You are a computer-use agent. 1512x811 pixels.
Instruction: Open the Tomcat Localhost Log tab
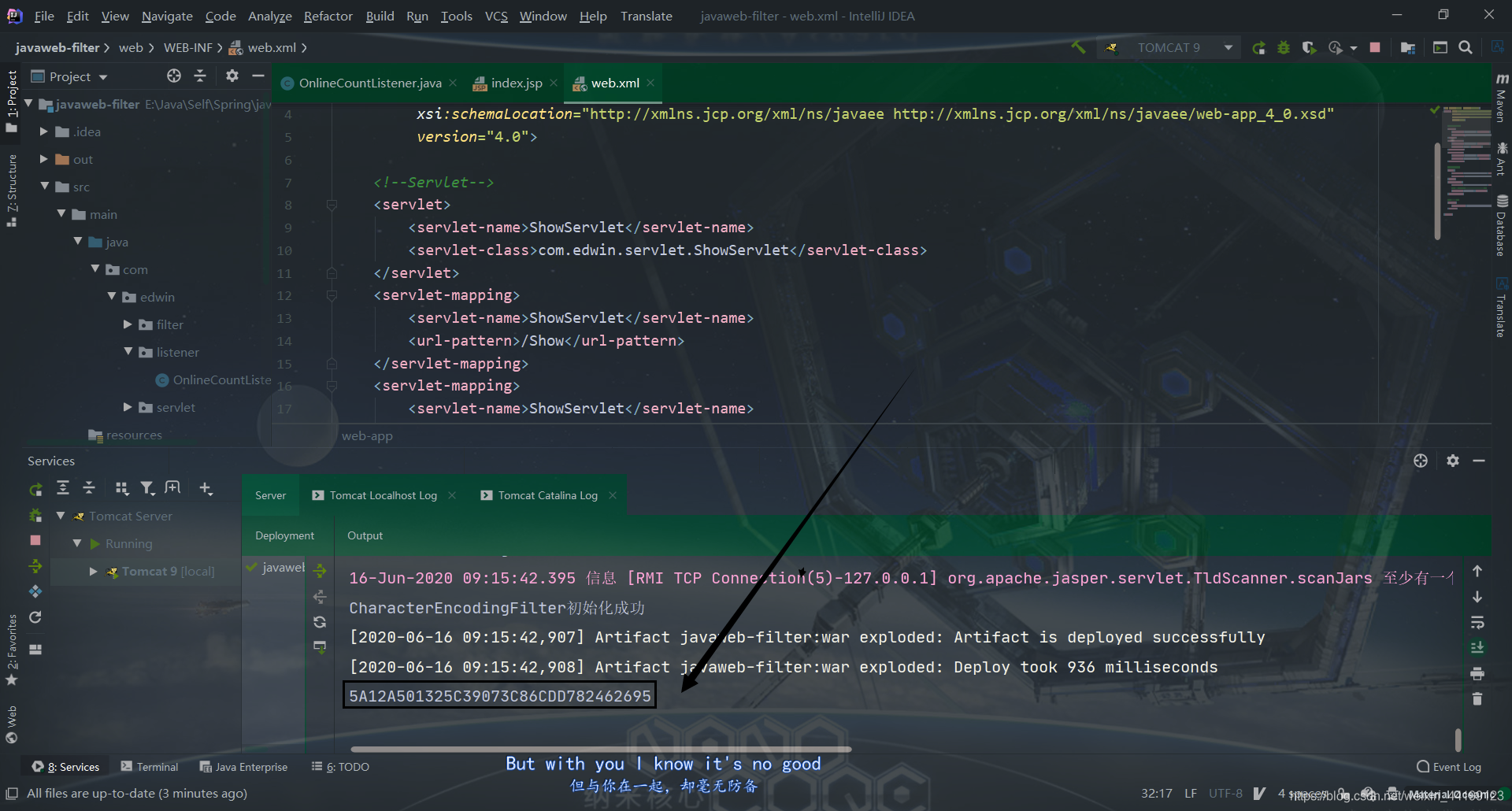[383, 495]
